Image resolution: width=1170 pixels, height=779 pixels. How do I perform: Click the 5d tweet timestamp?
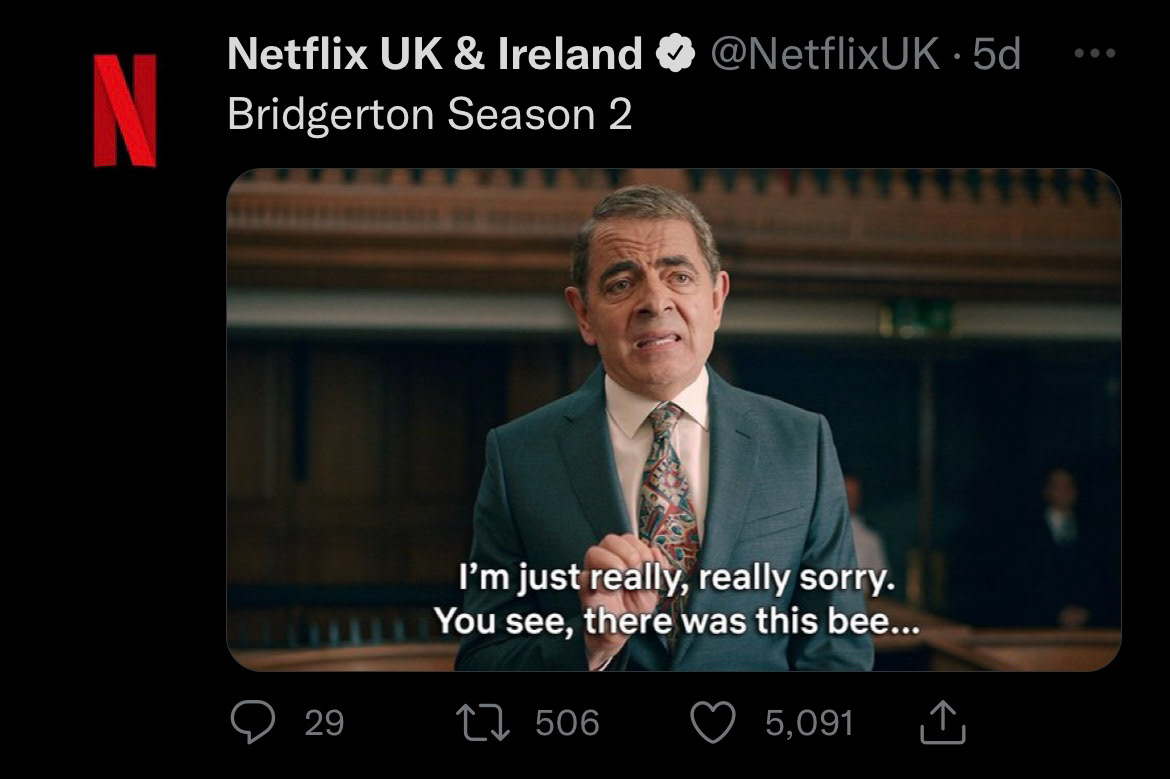[997, 54]
